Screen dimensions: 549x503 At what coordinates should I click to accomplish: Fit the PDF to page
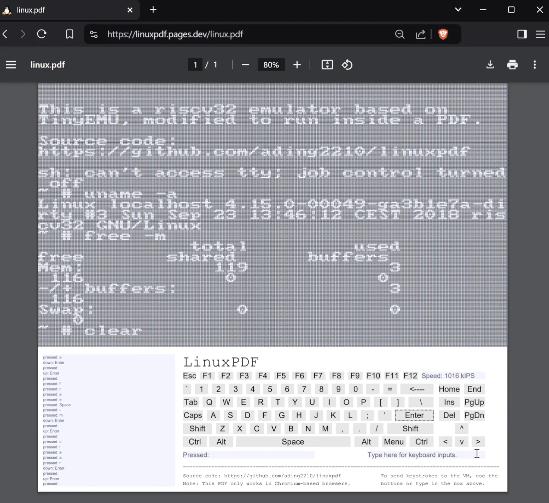coord(327,64)
